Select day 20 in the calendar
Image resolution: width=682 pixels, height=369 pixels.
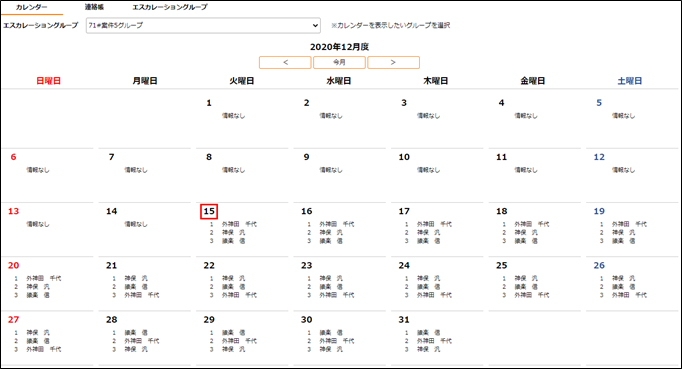[13, 265]
